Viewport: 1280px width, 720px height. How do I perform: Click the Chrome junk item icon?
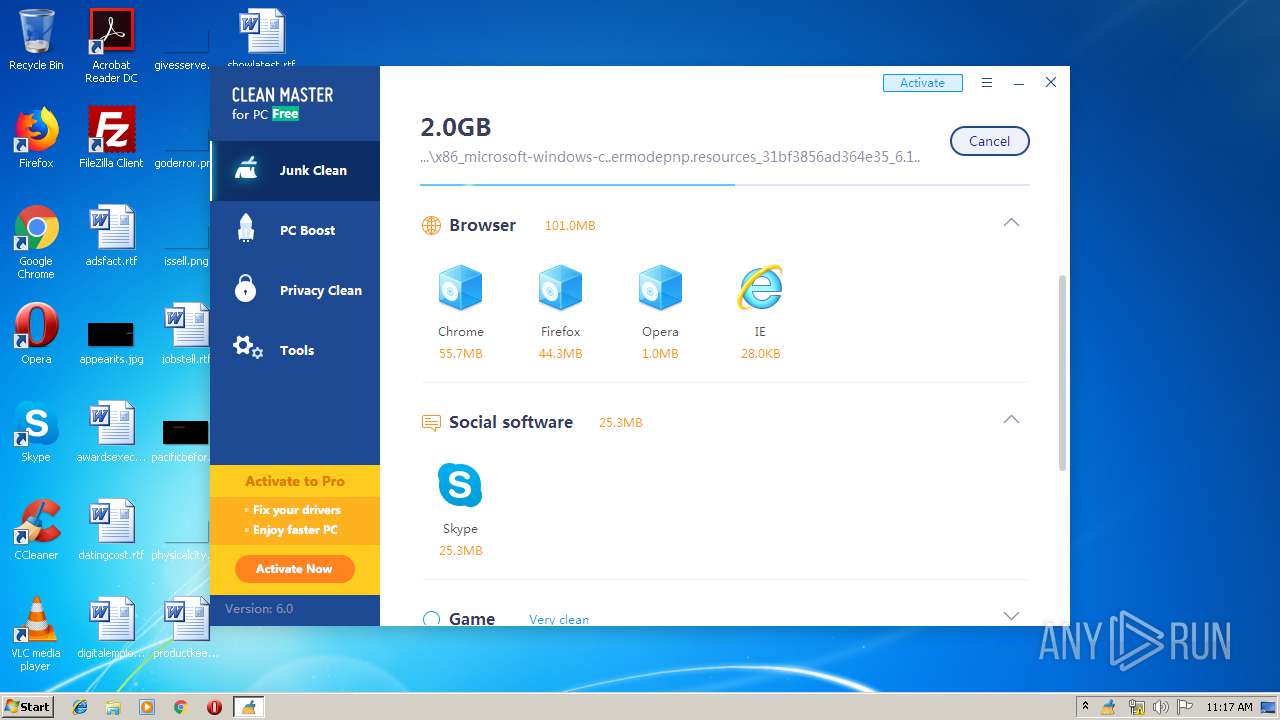coord(460,288)
